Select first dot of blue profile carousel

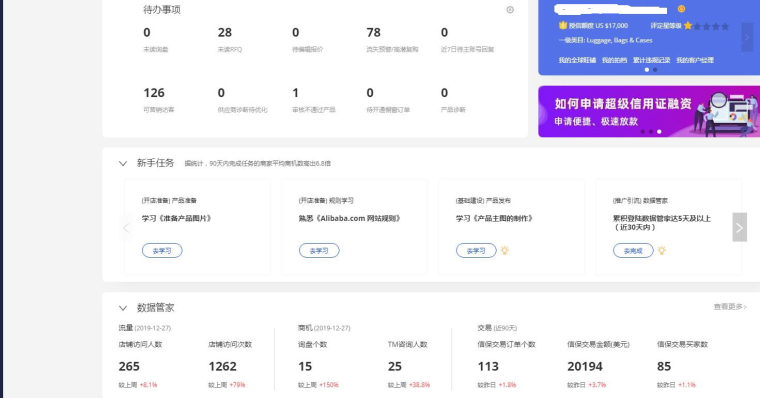point(647,70)
